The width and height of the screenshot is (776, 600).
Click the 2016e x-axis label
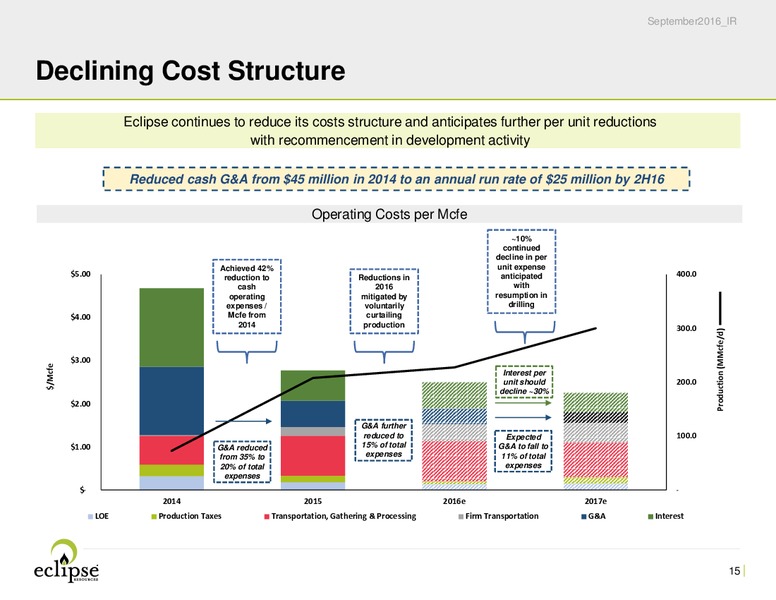coord(454,501)
